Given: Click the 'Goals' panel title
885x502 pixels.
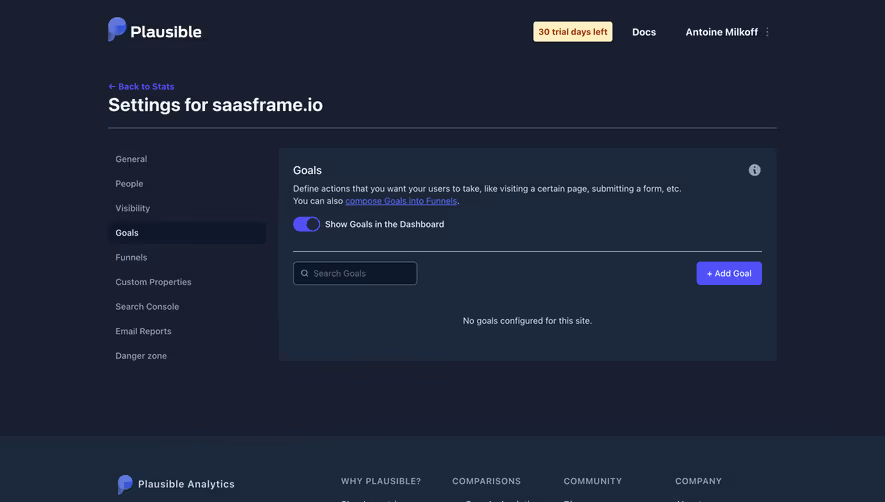Looking at the screenshot, I should coord(307,170).
